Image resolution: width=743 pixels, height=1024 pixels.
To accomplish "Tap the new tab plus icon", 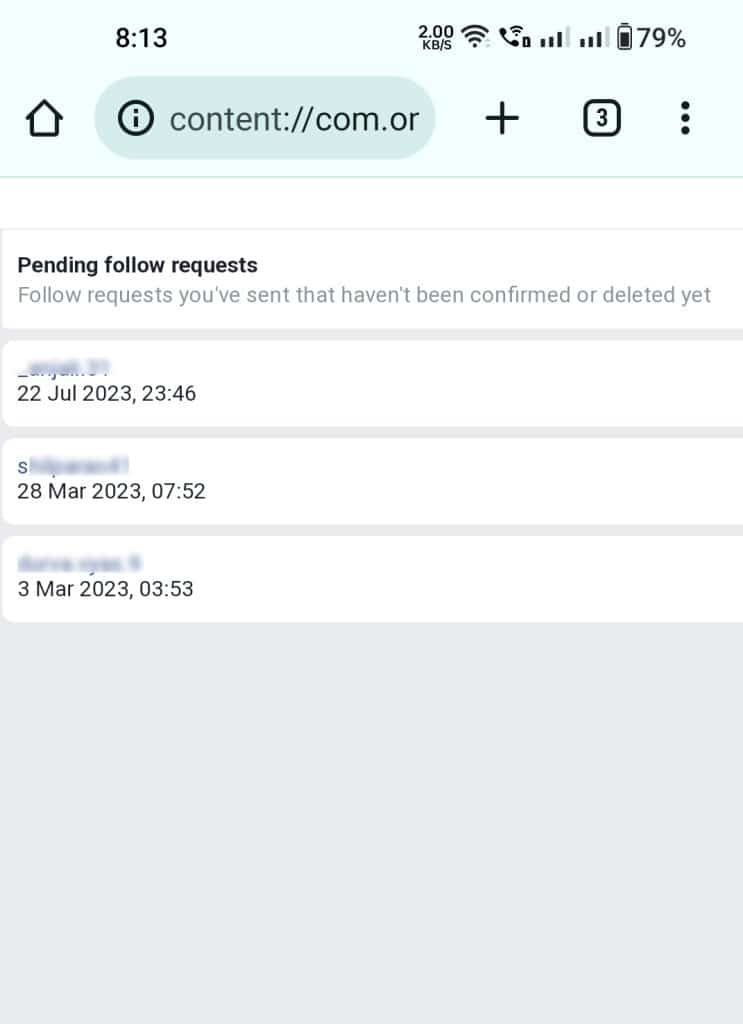I will click(x=502, y=117).
